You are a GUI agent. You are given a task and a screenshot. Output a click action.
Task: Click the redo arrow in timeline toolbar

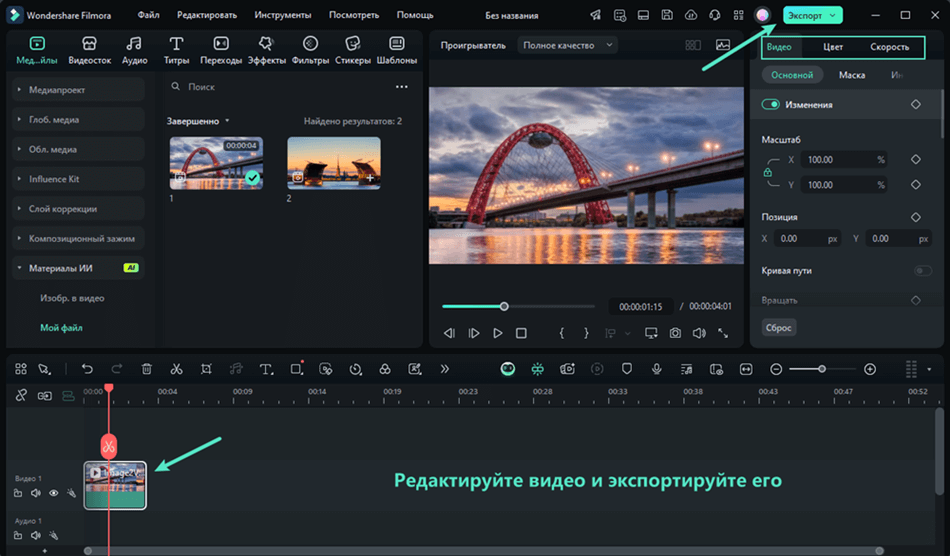[x=117, y=369]
